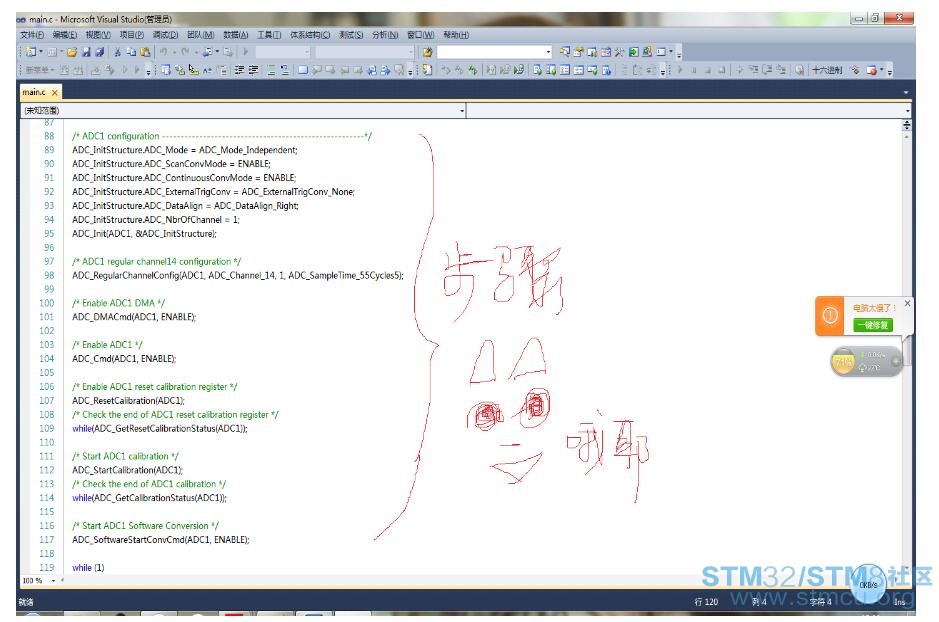
Task: Click the Find in Files icon
Action: (428, 52)
